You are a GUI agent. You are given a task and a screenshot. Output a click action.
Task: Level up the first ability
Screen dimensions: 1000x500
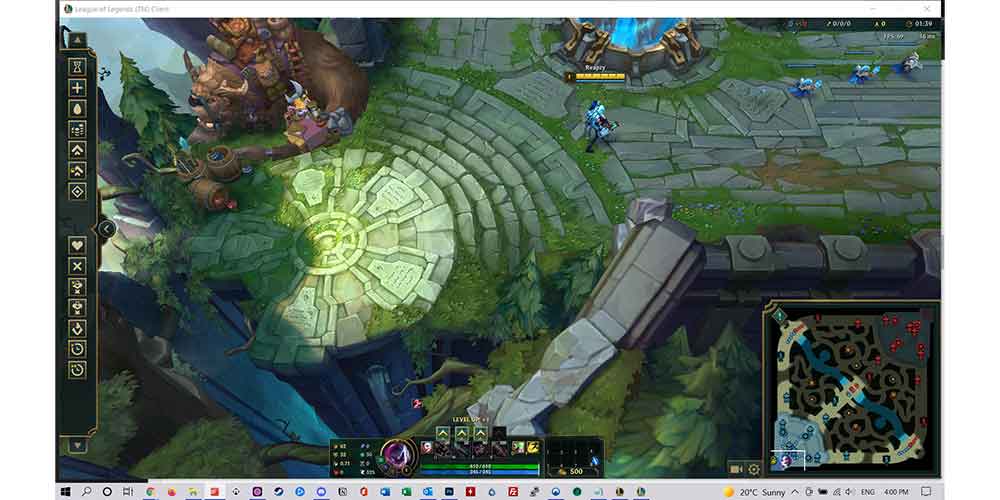443,434
